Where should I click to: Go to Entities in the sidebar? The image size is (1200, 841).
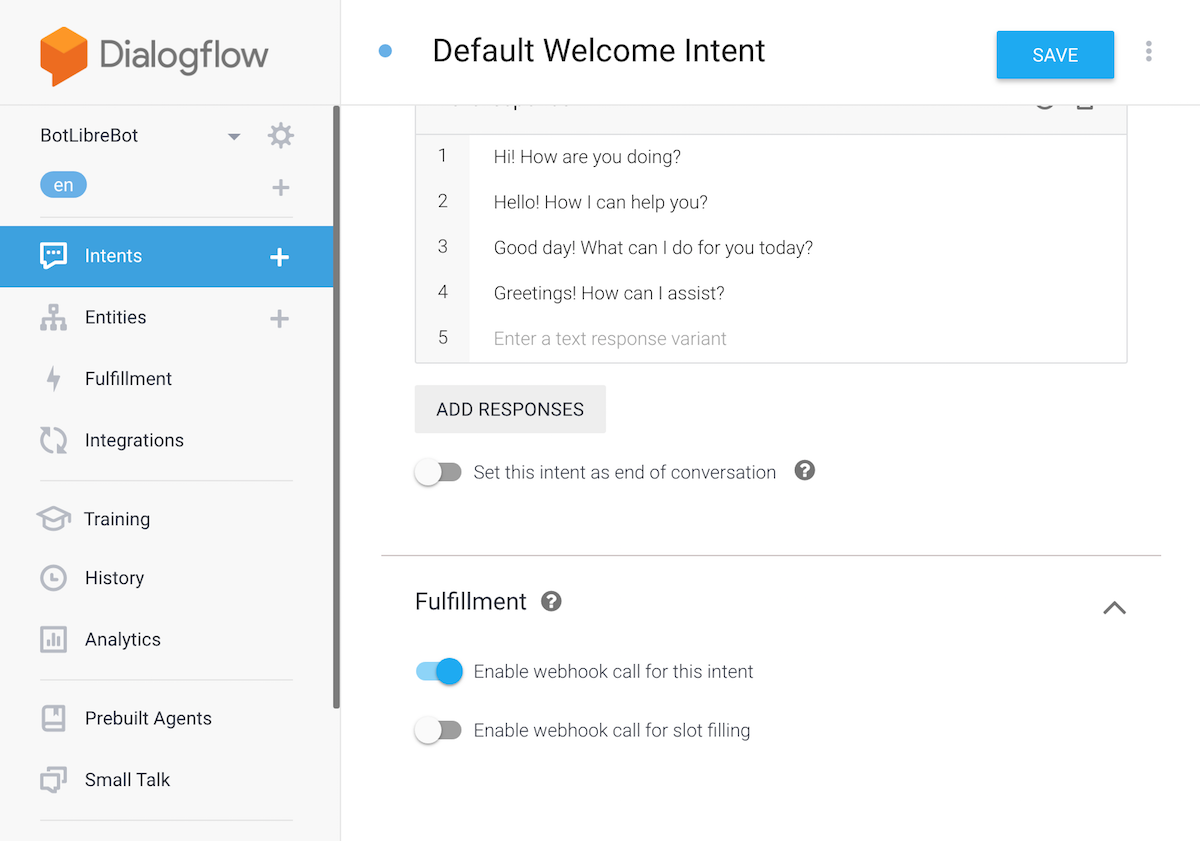pyautogui.click(x=115, y=317)
